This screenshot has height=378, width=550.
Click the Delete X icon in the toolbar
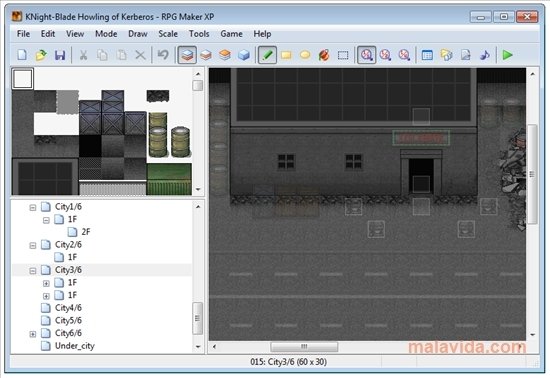(x=140, y=55)
